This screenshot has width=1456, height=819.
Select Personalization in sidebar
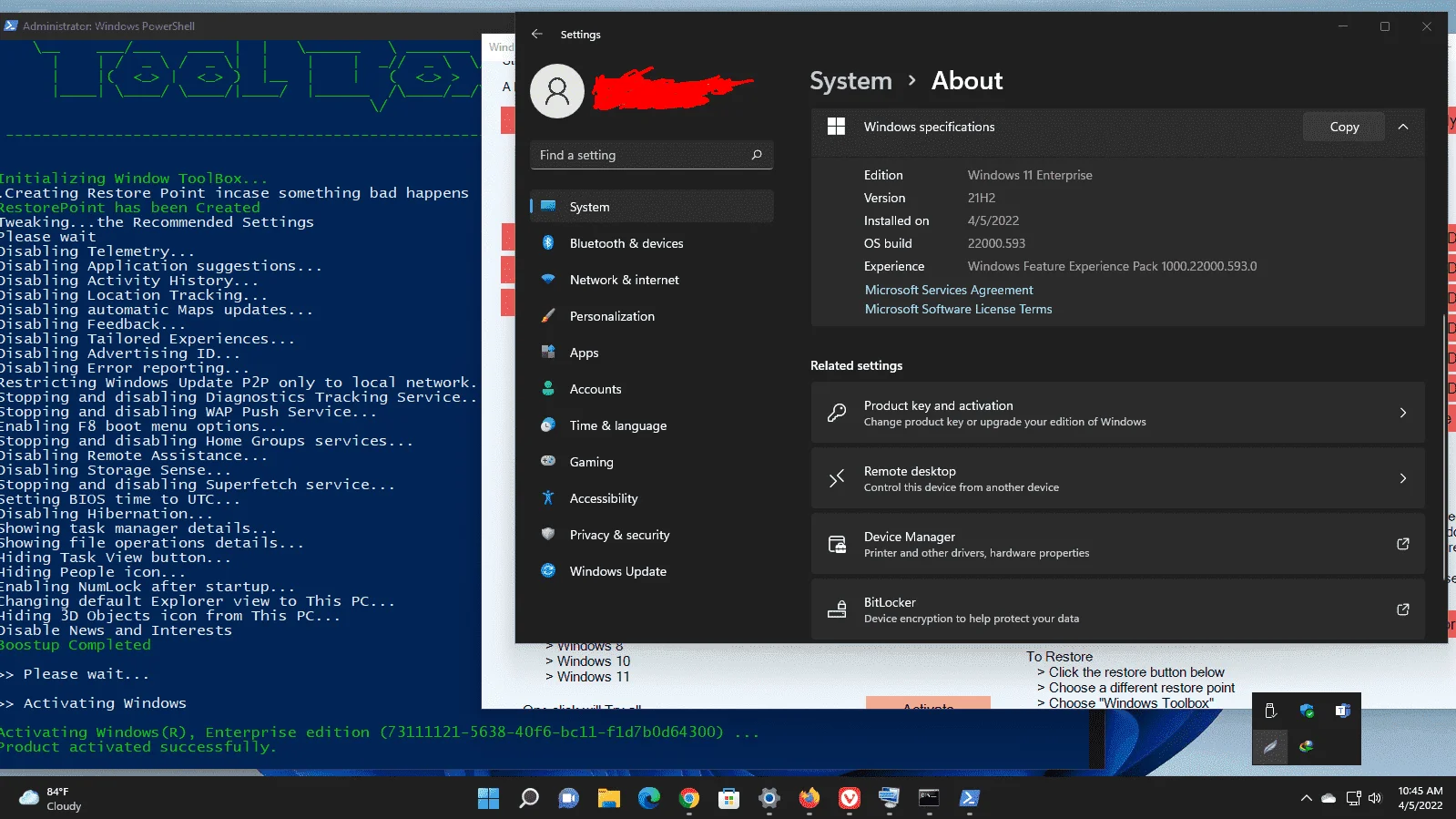[652, 316]
